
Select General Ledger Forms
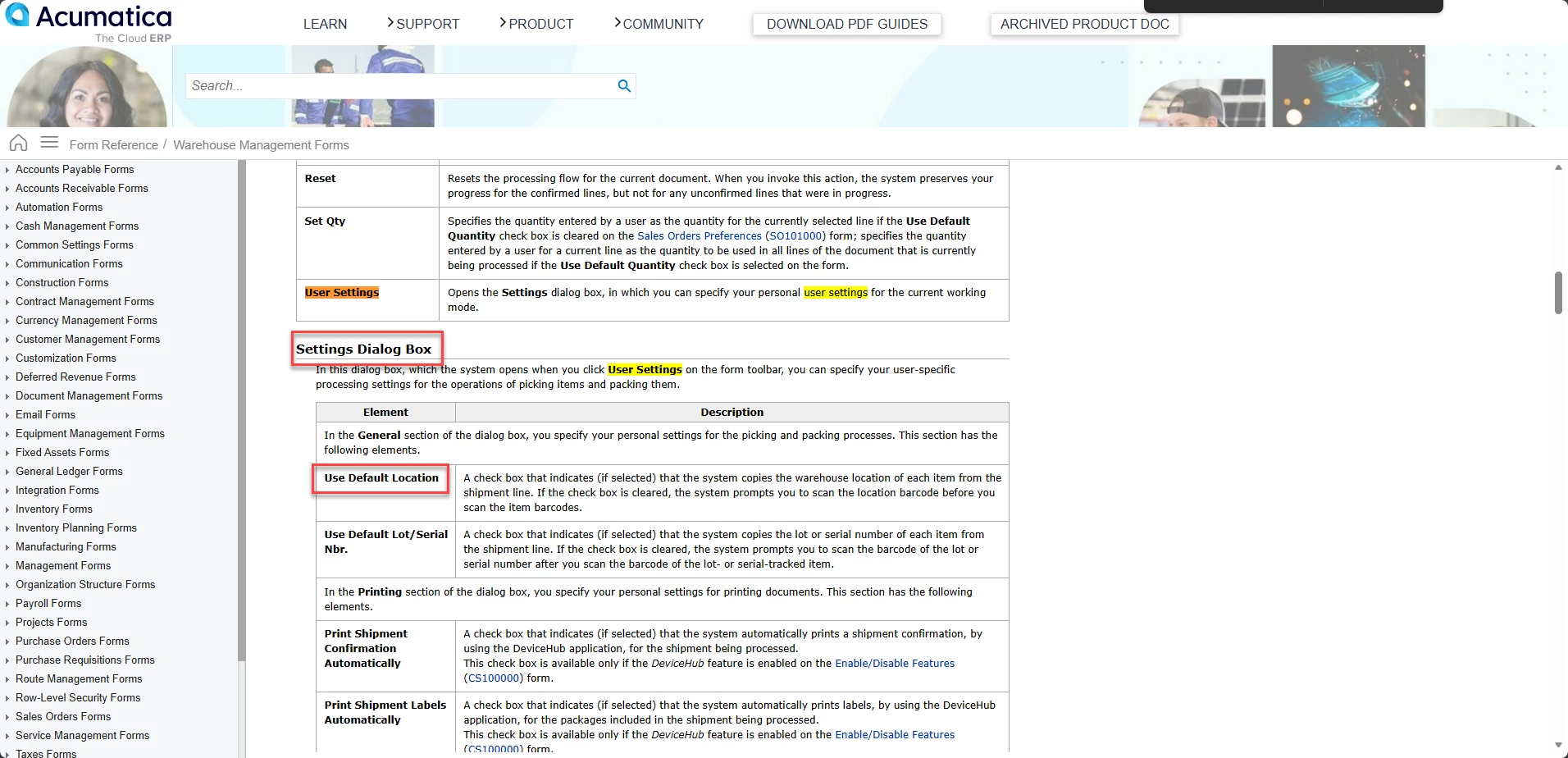click(69, 471)
